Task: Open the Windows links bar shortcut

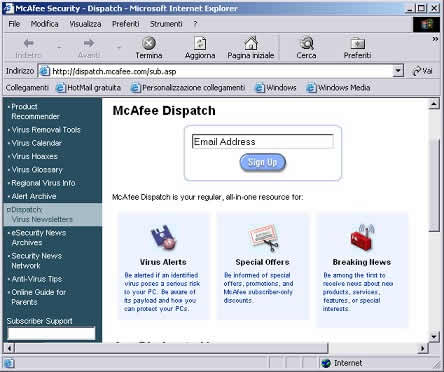Action: [276, 88]
